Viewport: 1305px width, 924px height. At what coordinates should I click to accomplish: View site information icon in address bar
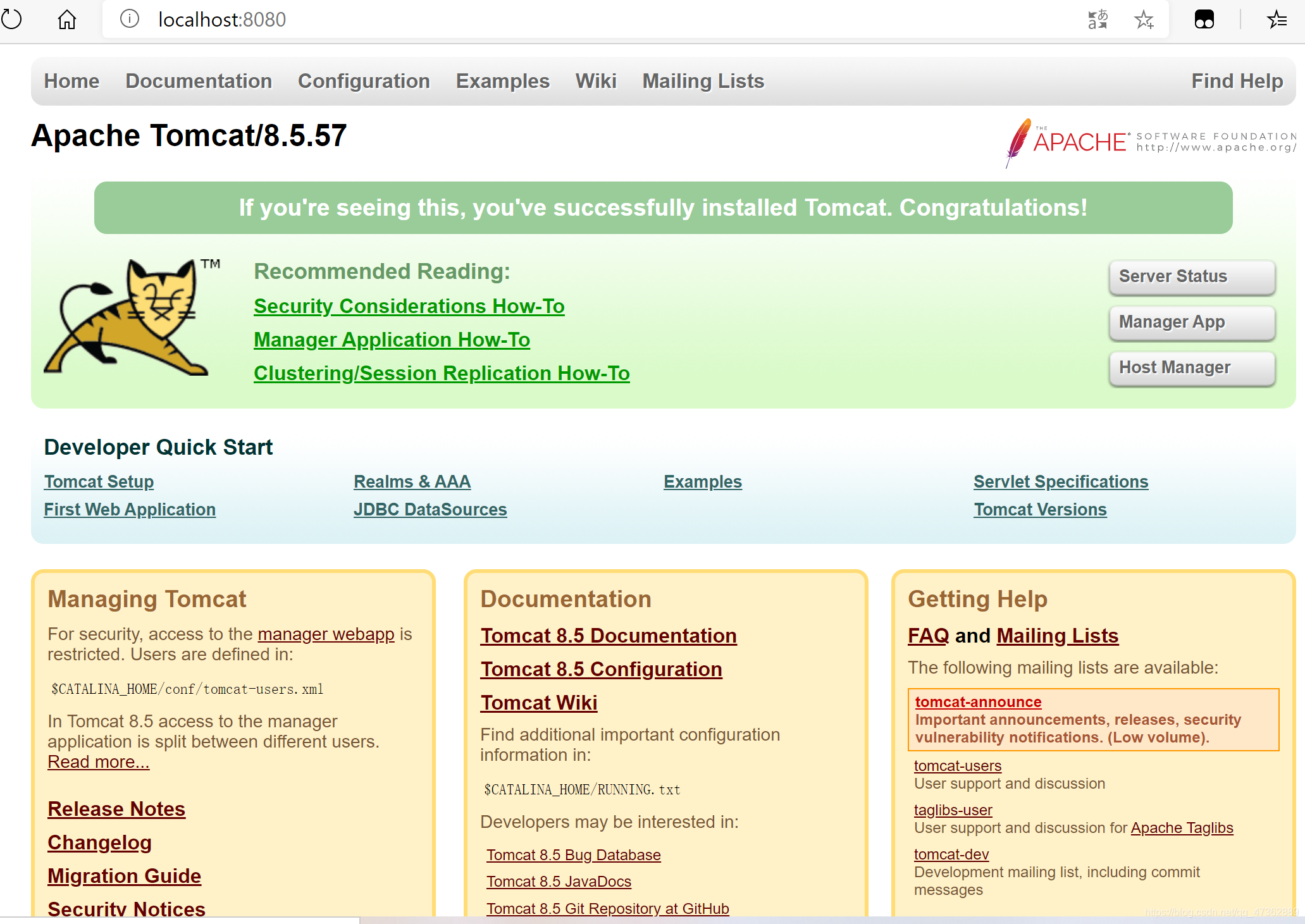(x=130, y=20)
